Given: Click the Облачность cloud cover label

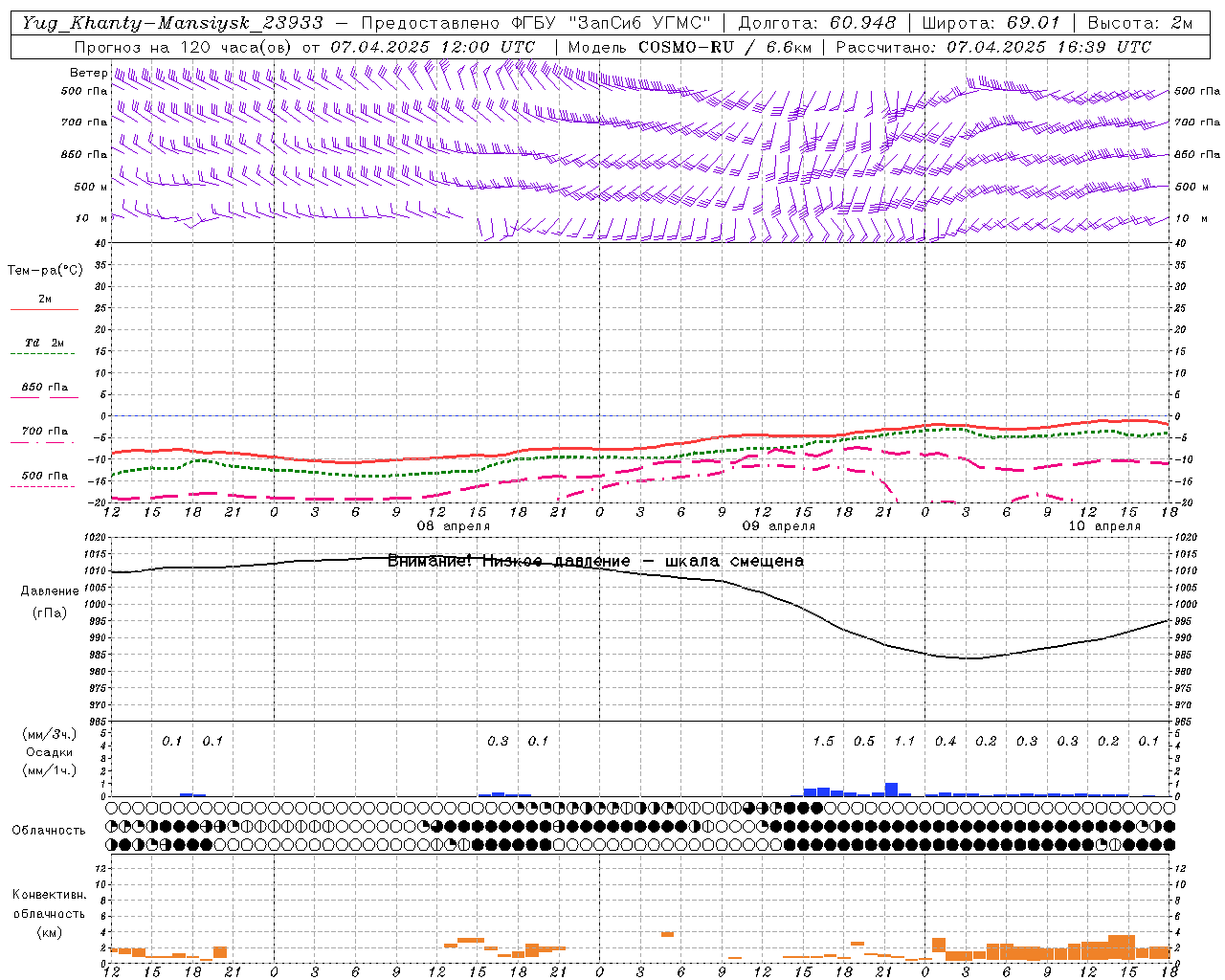Looking at the screenshot, I should coord(49,831).
